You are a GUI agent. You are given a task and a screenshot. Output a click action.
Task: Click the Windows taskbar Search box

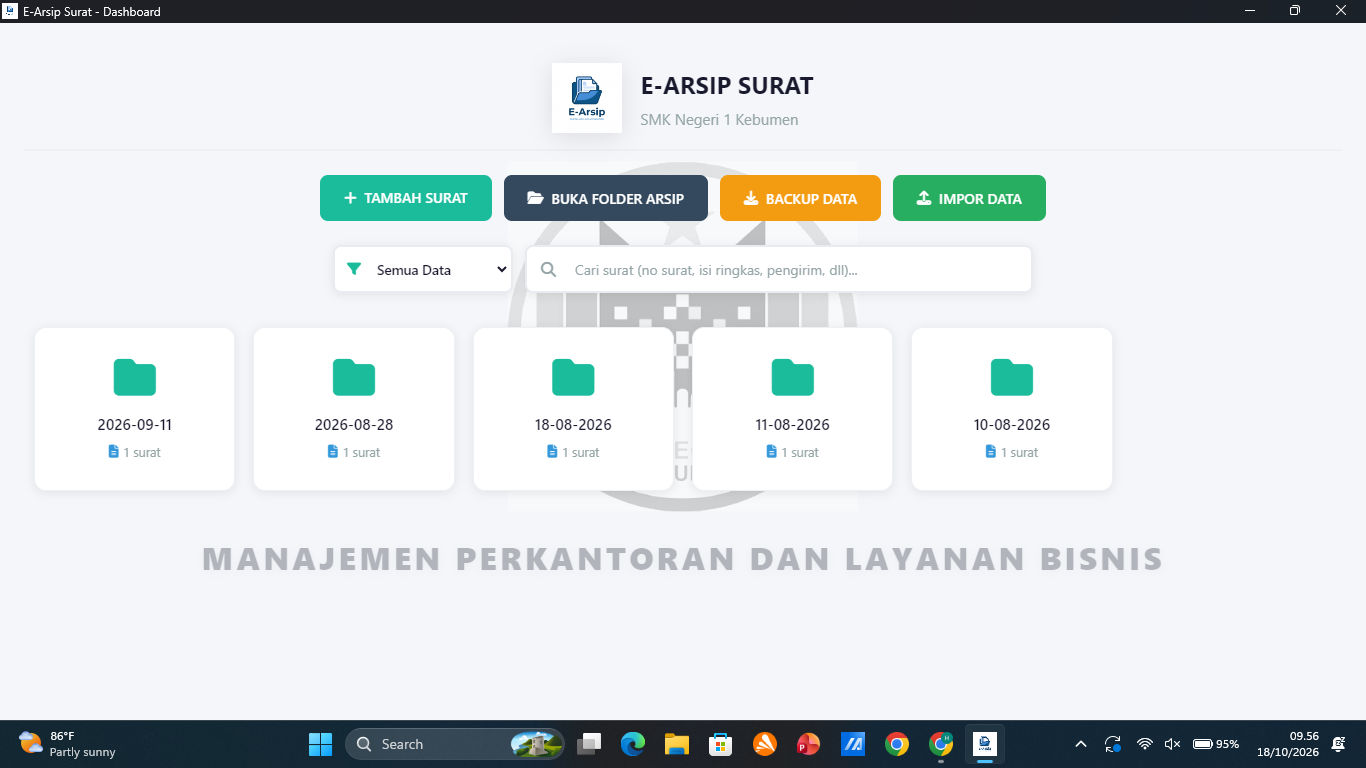click(455, 744)
